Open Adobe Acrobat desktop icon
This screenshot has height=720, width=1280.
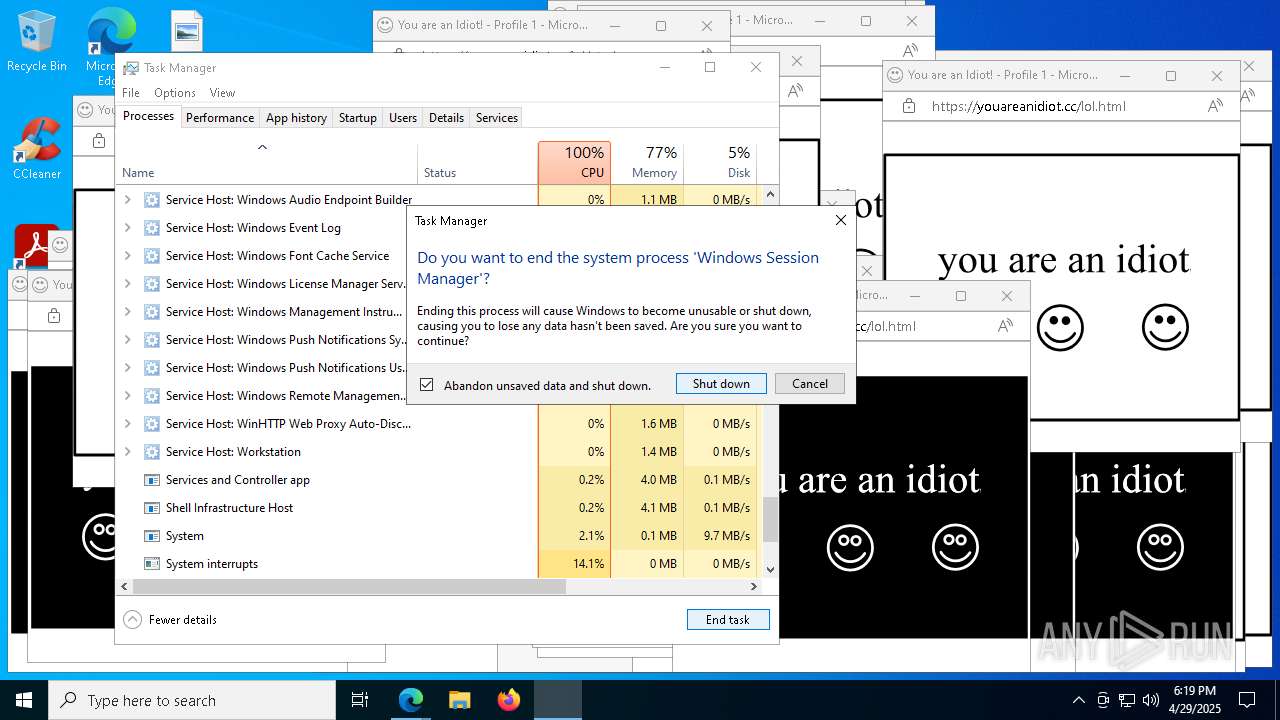36,245
